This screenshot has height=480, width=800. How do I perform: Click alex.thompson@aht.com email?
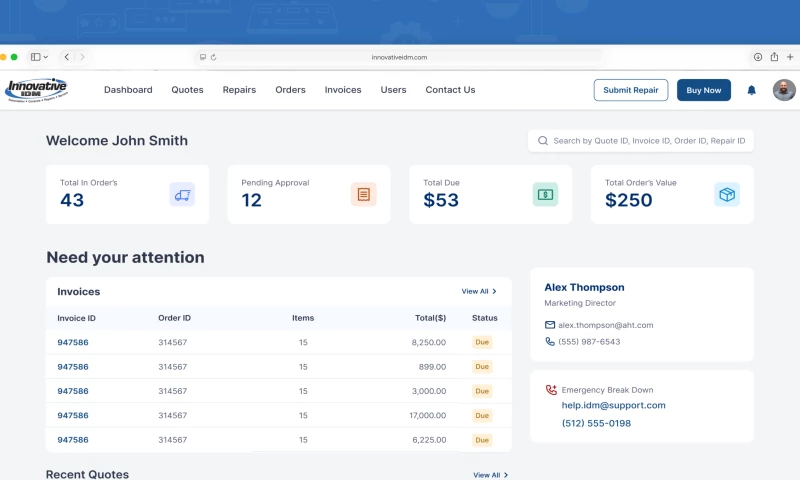click(606, 325)
